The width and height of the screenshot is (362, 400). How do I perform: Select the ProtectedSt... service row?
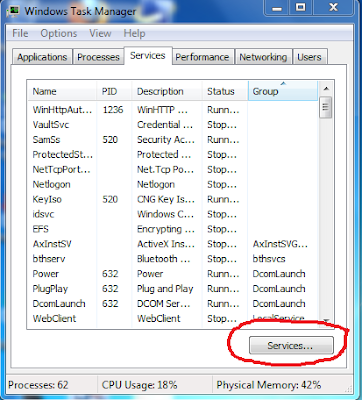173,154
